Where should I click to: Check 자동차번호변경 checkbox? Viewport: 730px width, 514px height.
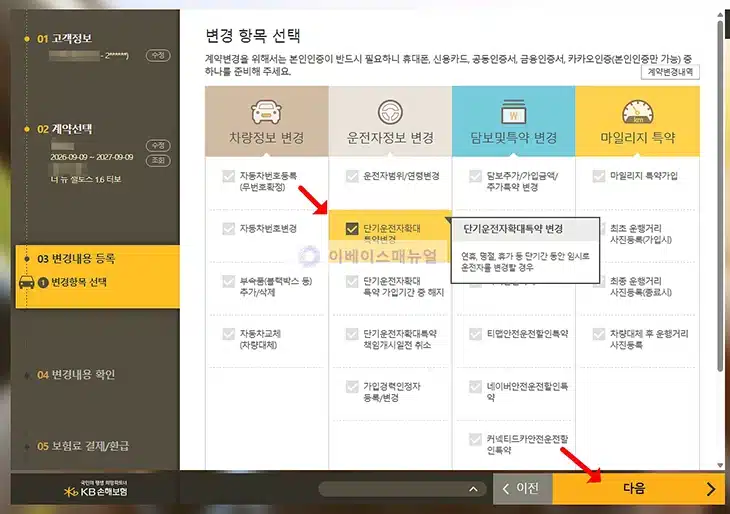point(229,229)
